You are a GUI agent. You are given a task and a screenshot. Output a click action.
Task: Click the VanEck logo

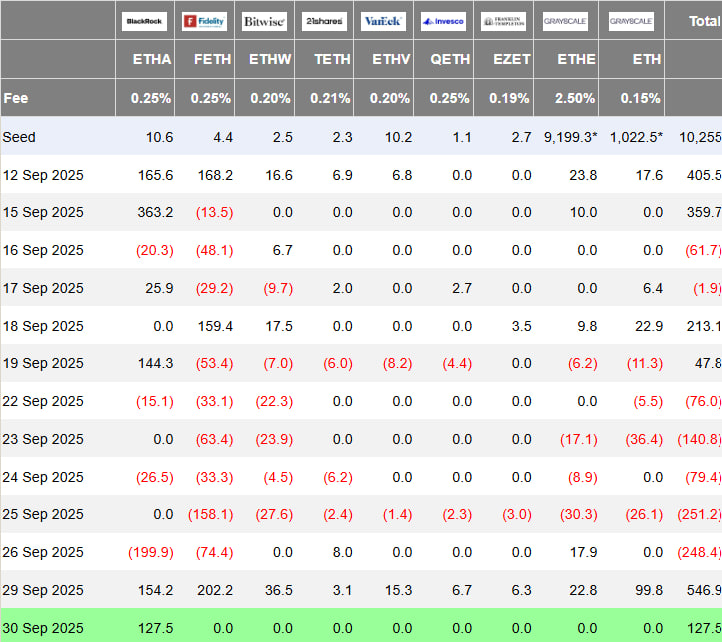coord(383,21)
